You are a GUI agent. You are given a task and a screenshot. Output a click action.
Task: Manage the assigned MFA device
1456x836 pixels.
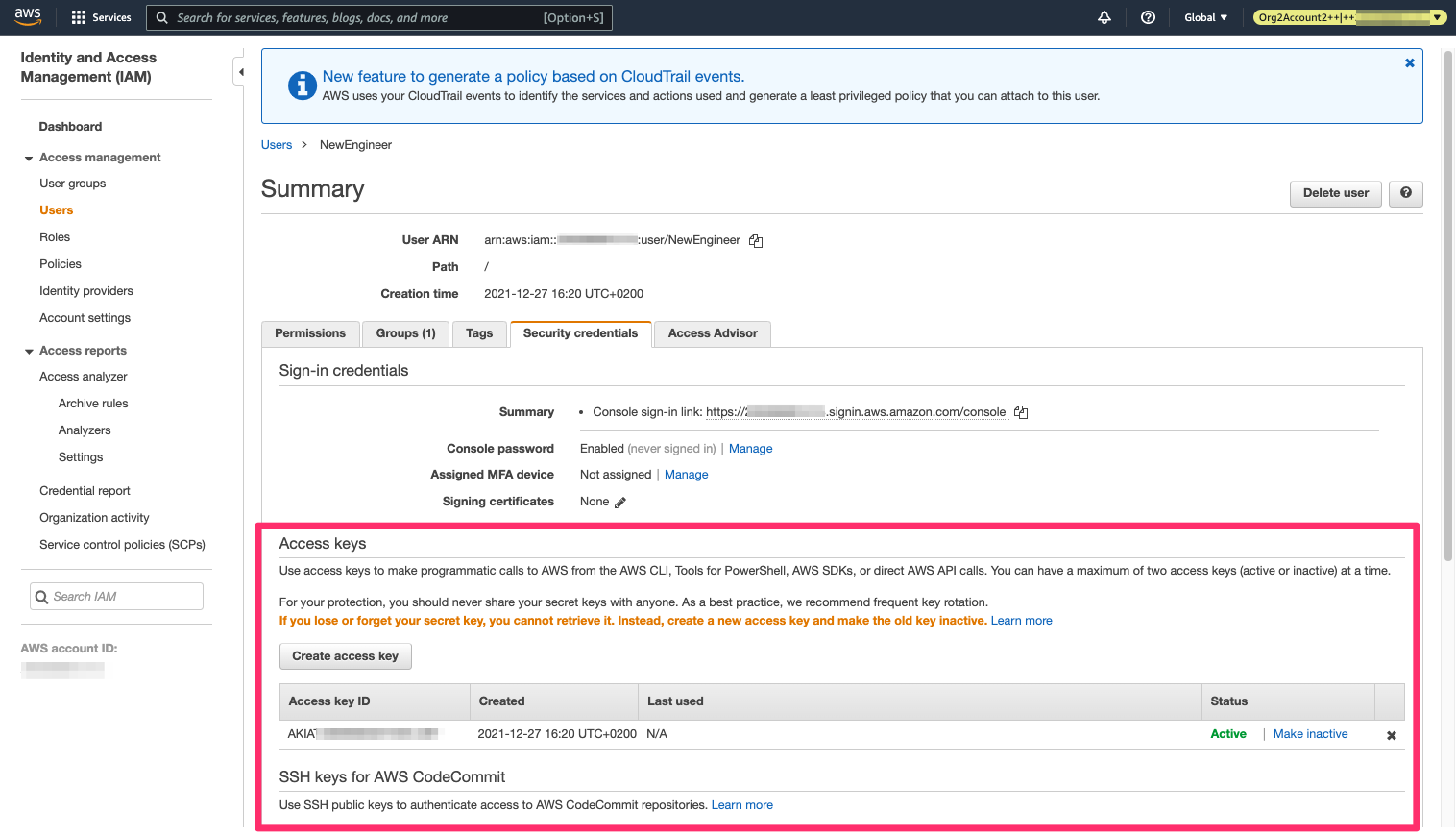[x=686, y=475]
